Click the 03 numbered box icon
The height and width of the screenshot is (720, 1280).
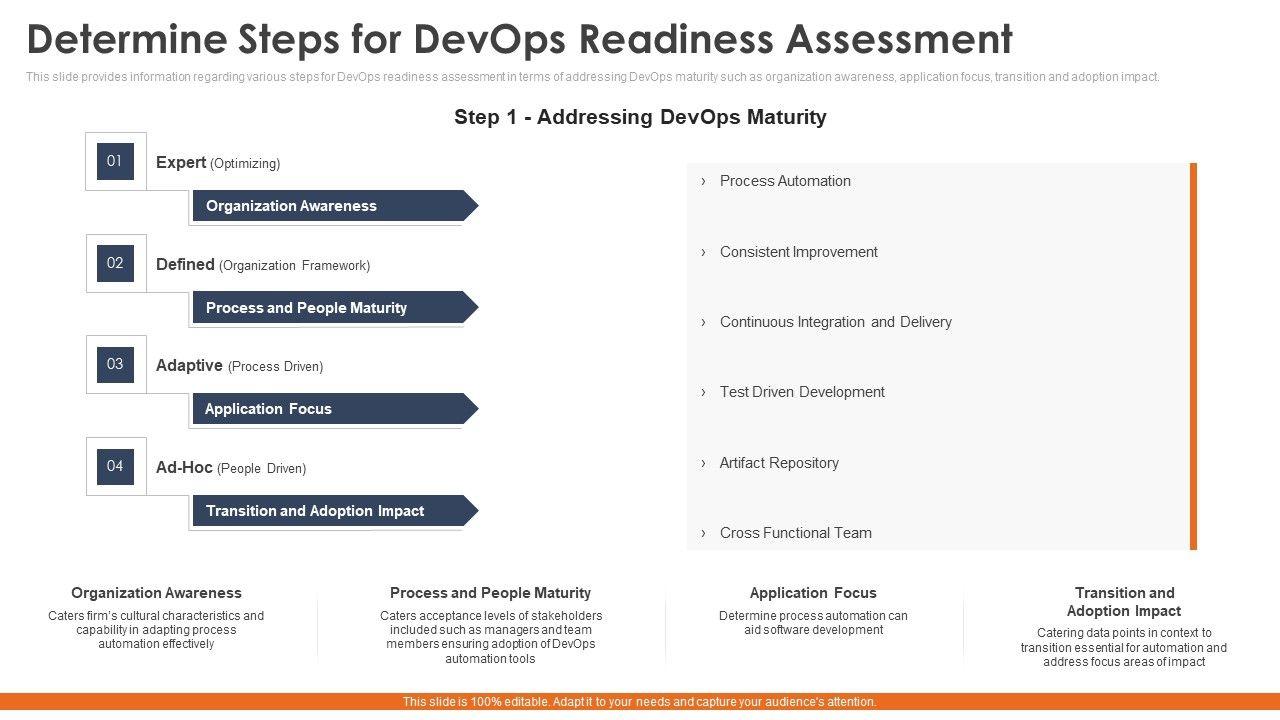pyautogui.click(x=115, y=364)
